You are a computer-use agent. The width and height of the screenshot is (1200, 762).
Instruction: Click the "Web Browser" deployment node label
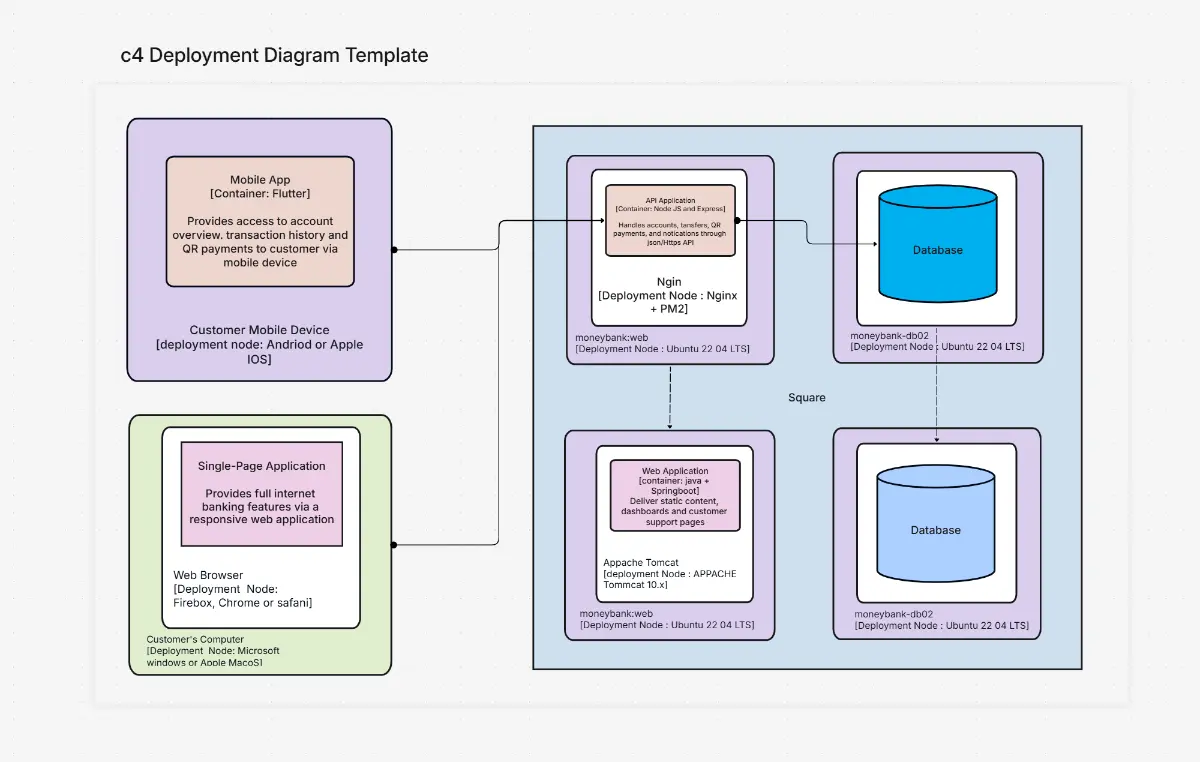243,589
